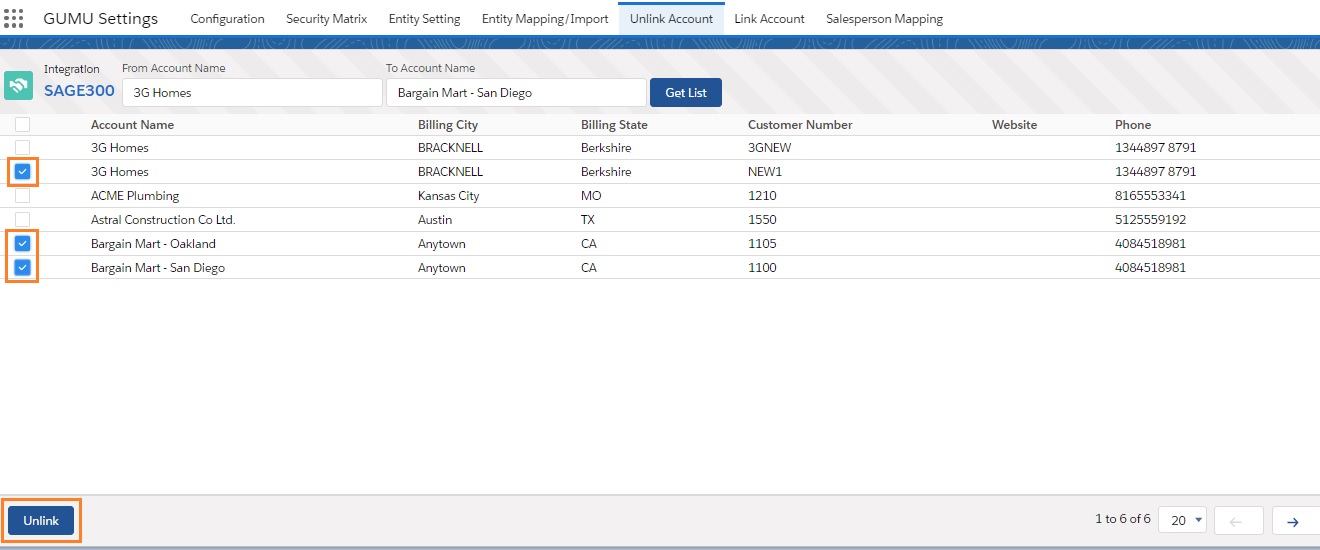1320x550 pixels.
Task: Click customer number 1550
Action: coord(762,220)
